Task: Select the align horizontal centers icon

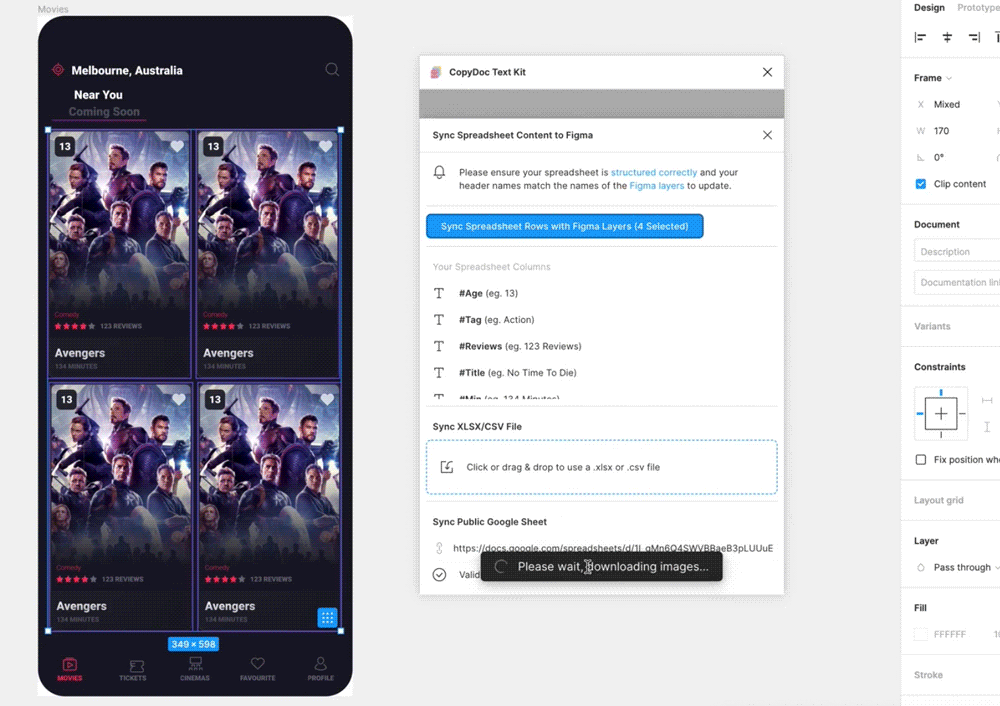Action: 947,38
